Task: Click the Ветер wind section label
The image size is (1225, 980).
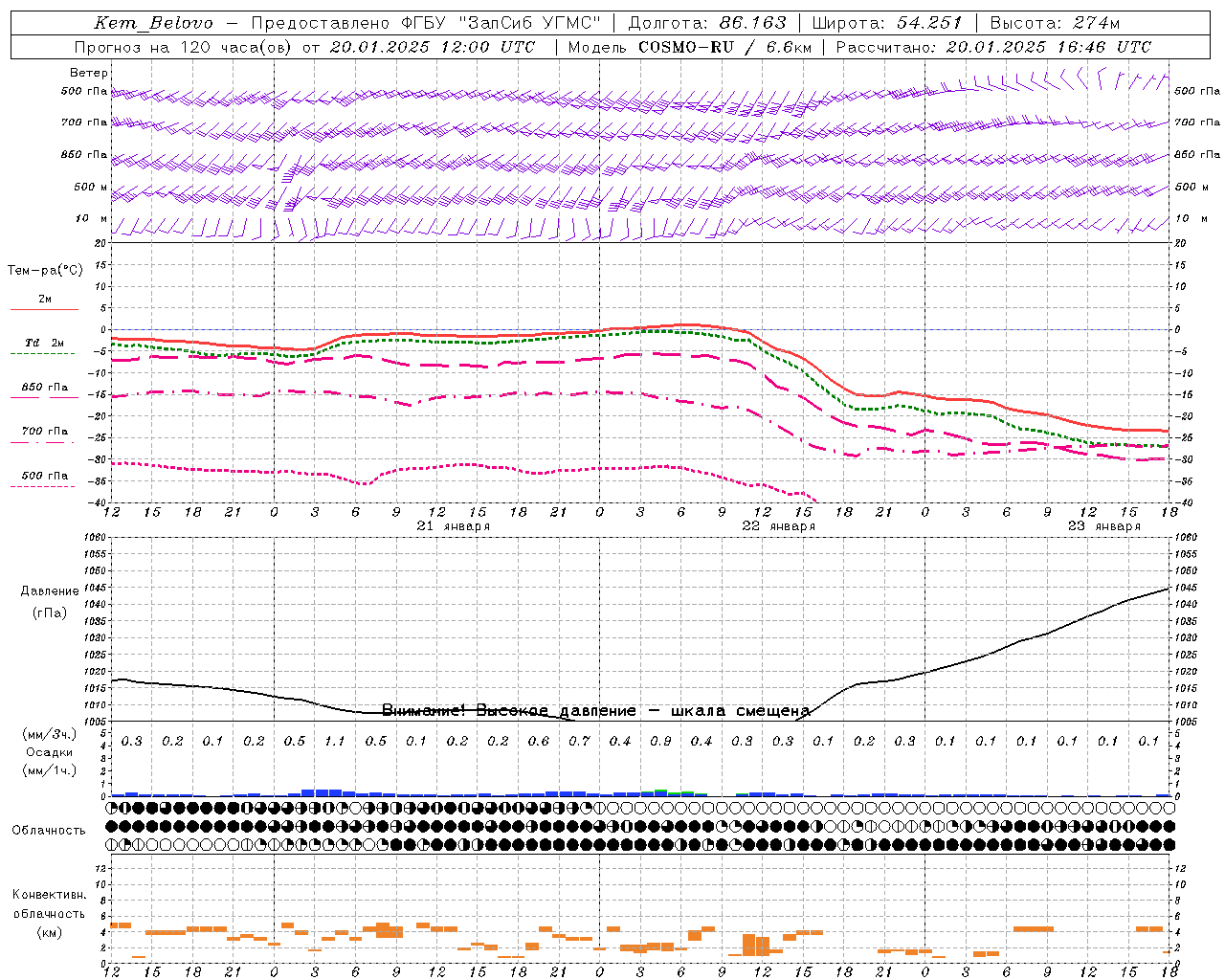Action: click(x=89, y=73)
